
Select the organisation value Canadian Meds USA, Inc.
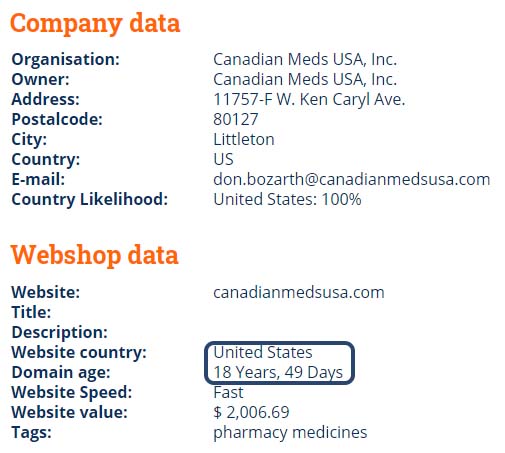305,59
